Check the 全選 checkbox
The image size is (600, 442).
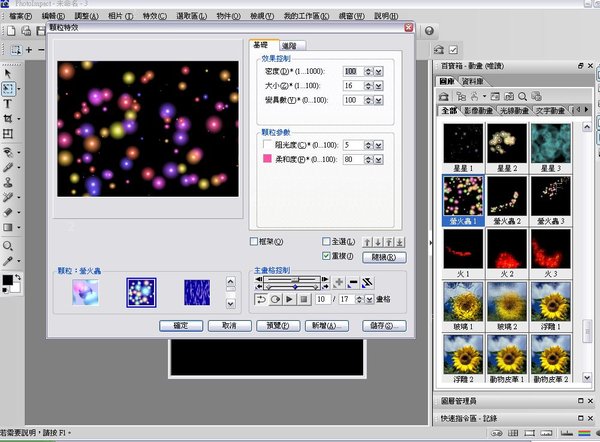[x=326, y=241]
